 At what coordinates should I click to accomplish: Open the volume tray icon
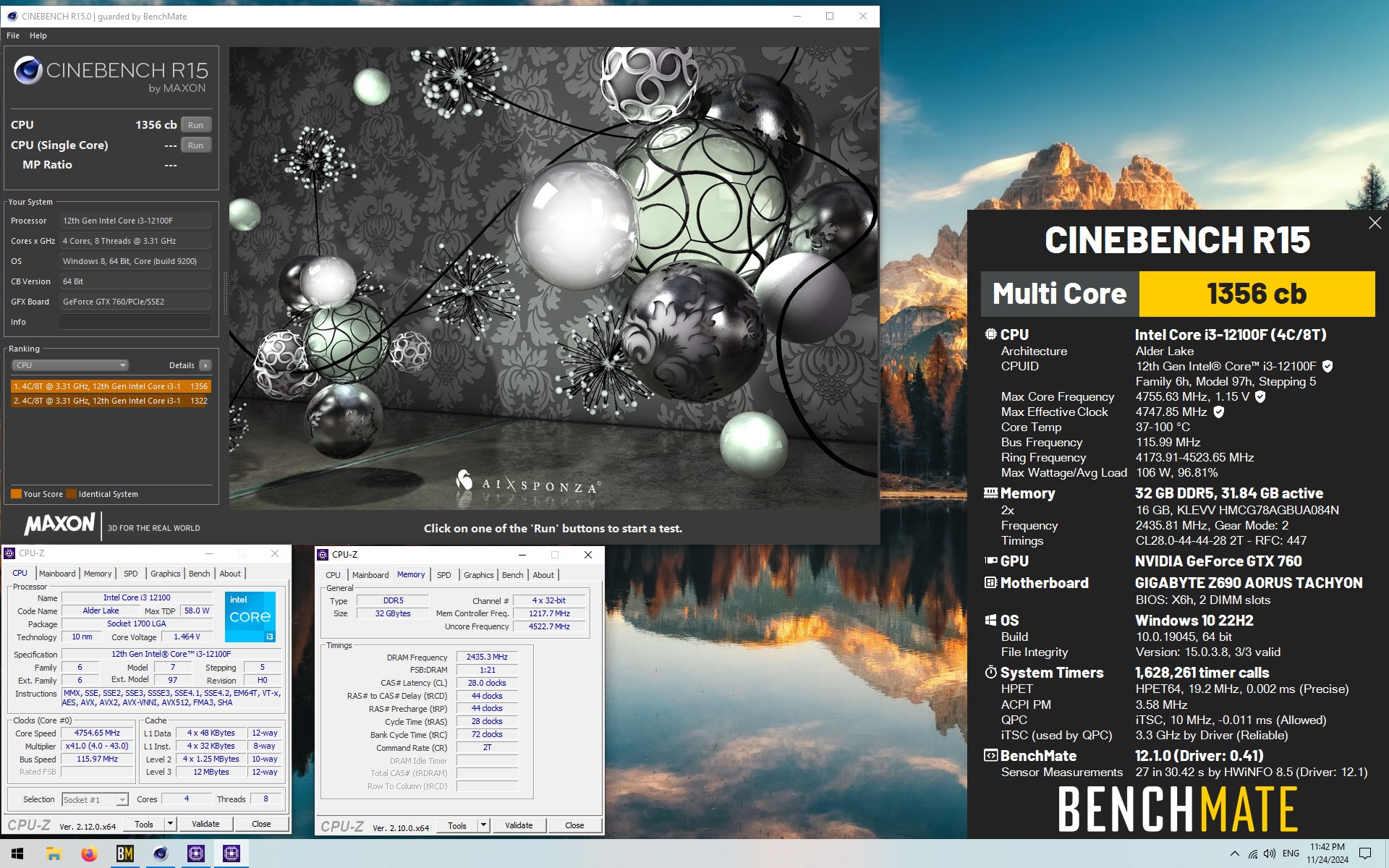1270,854
